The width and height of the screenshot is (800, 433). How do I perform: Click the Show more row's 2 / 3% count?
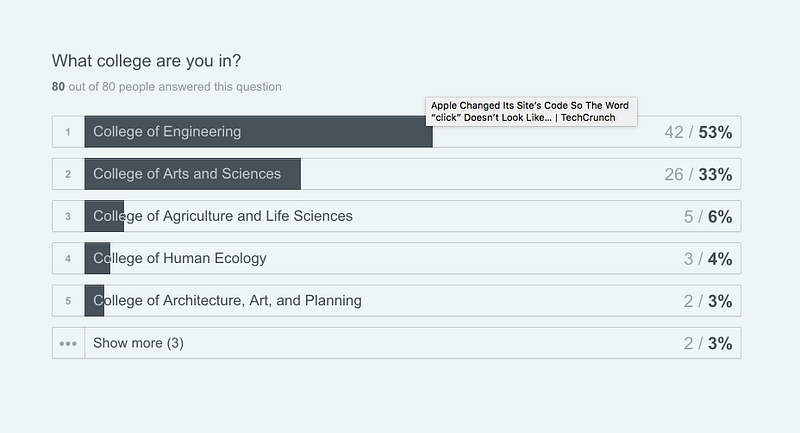(708, 343)
